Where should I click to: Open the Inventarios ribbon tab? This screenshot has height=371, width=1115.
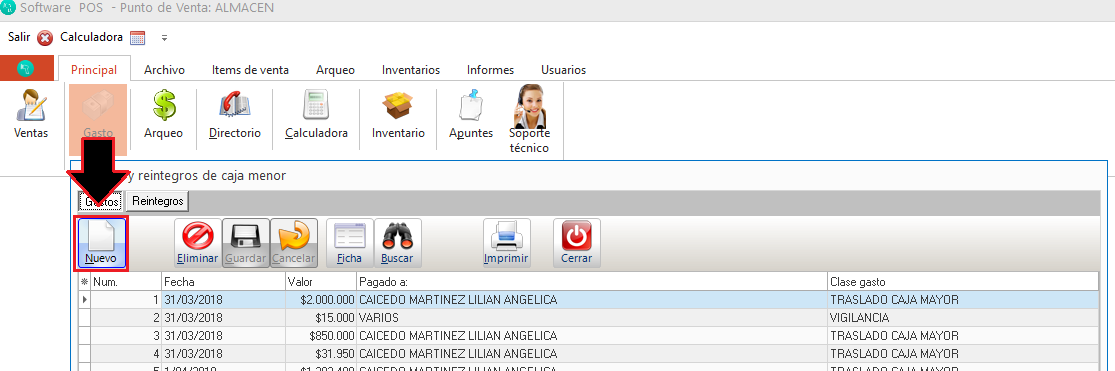pos(411,70)
